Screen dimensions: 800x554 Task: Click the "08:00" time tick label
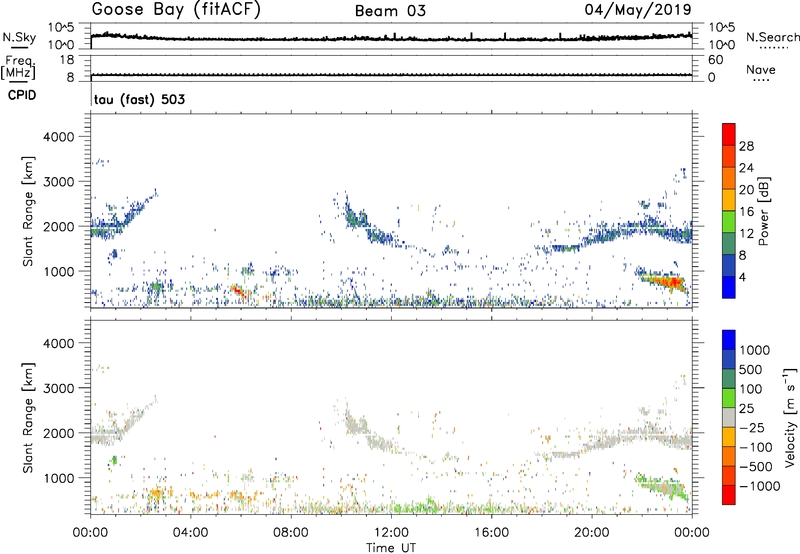291,533
